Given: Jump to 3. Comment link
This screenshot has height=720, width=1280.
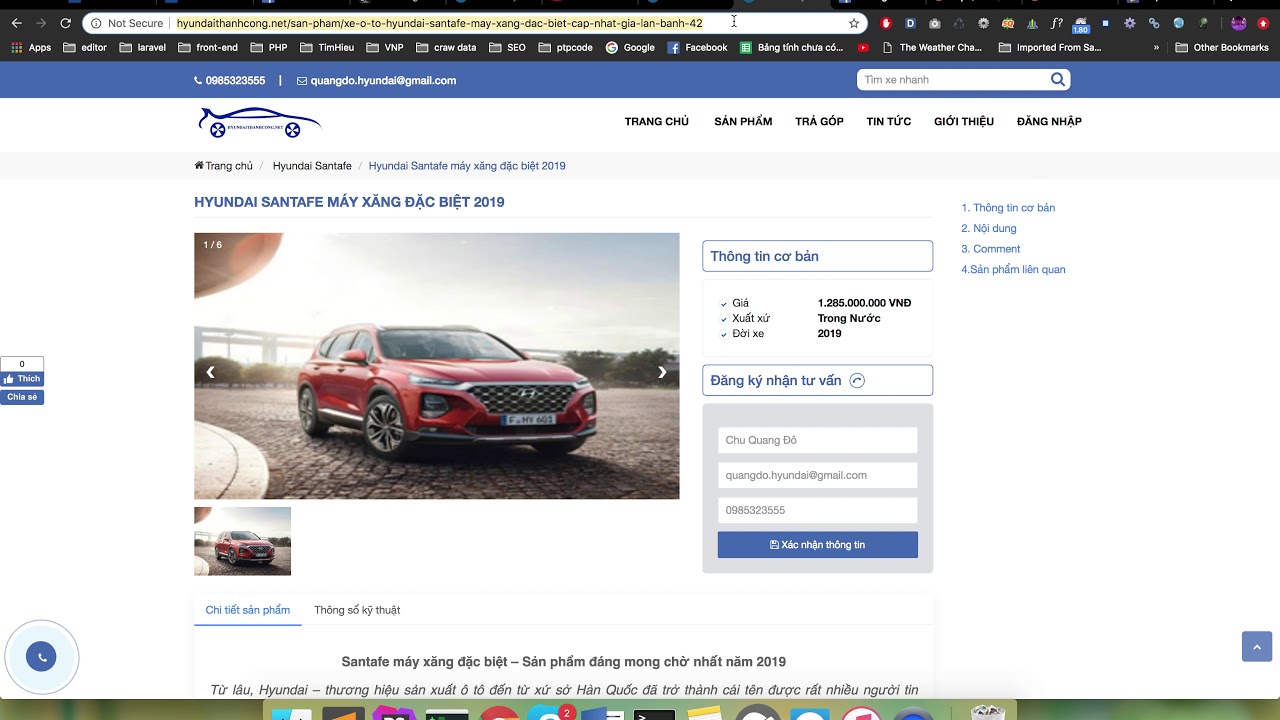Looking at the screenshot, I should click(991, 249).
